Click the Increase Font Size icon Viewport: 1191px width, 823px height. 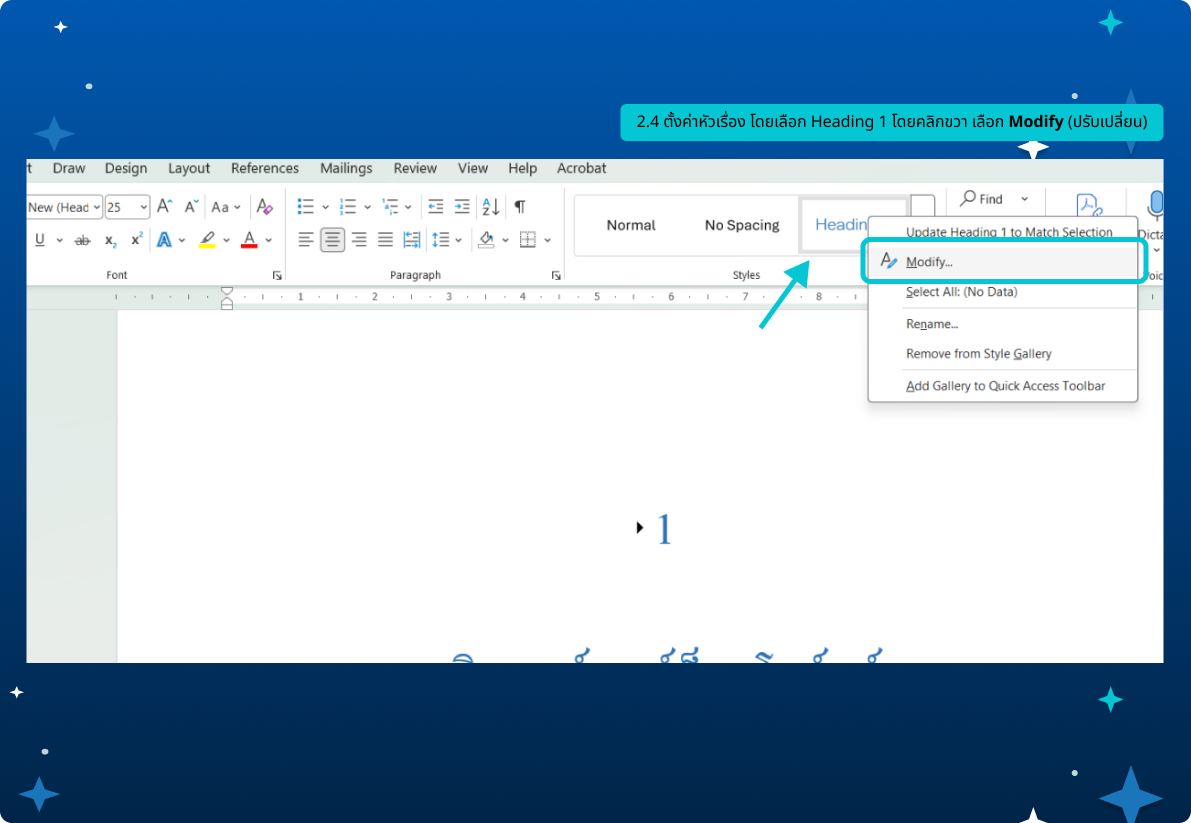(x=165, y=207)
